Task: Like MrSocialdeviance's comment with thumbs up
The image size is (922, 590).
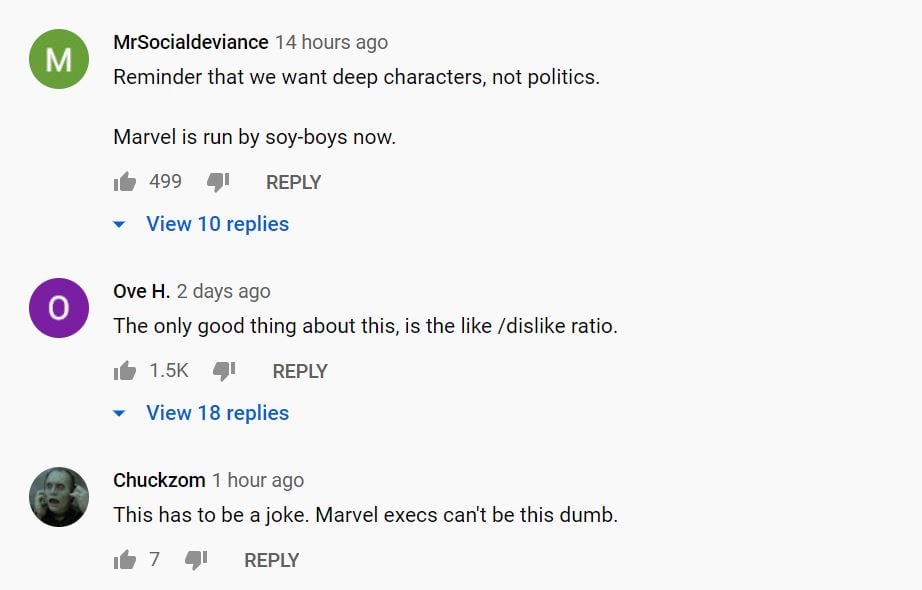Action: pos(125,182)
